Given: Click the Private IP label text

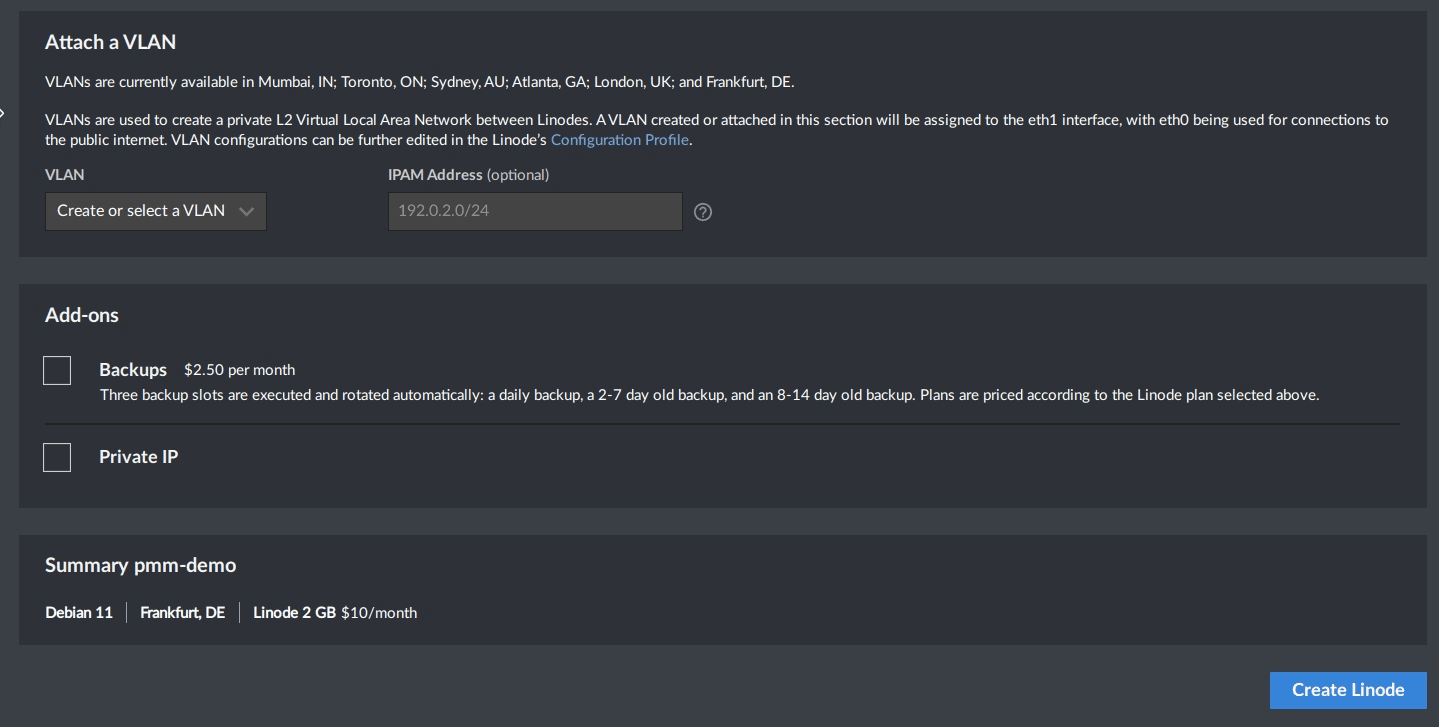Looking at the screenshot, I should pos(138,457).
